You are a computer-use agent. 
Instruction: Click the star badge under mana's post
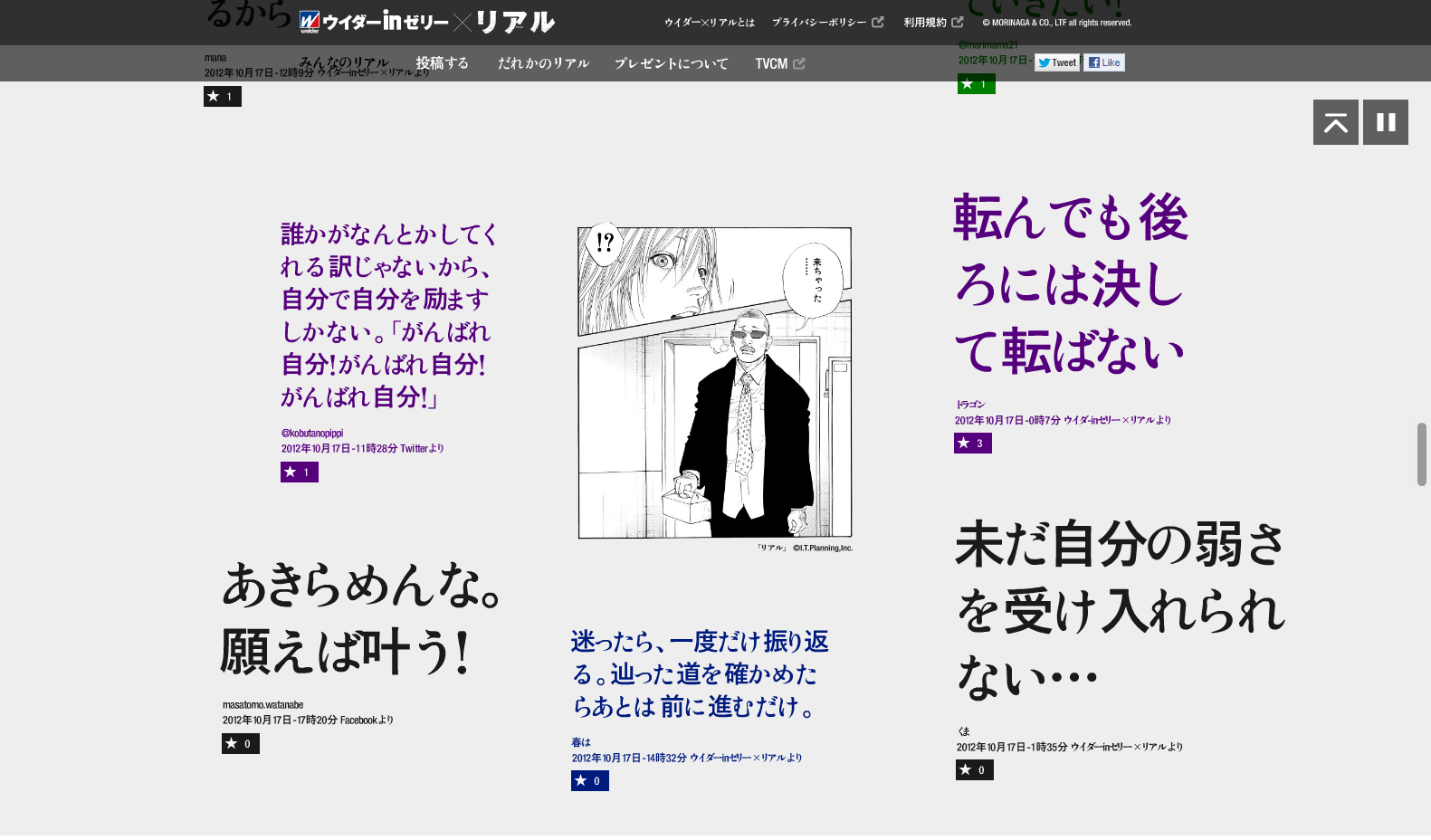click(222, 96)
